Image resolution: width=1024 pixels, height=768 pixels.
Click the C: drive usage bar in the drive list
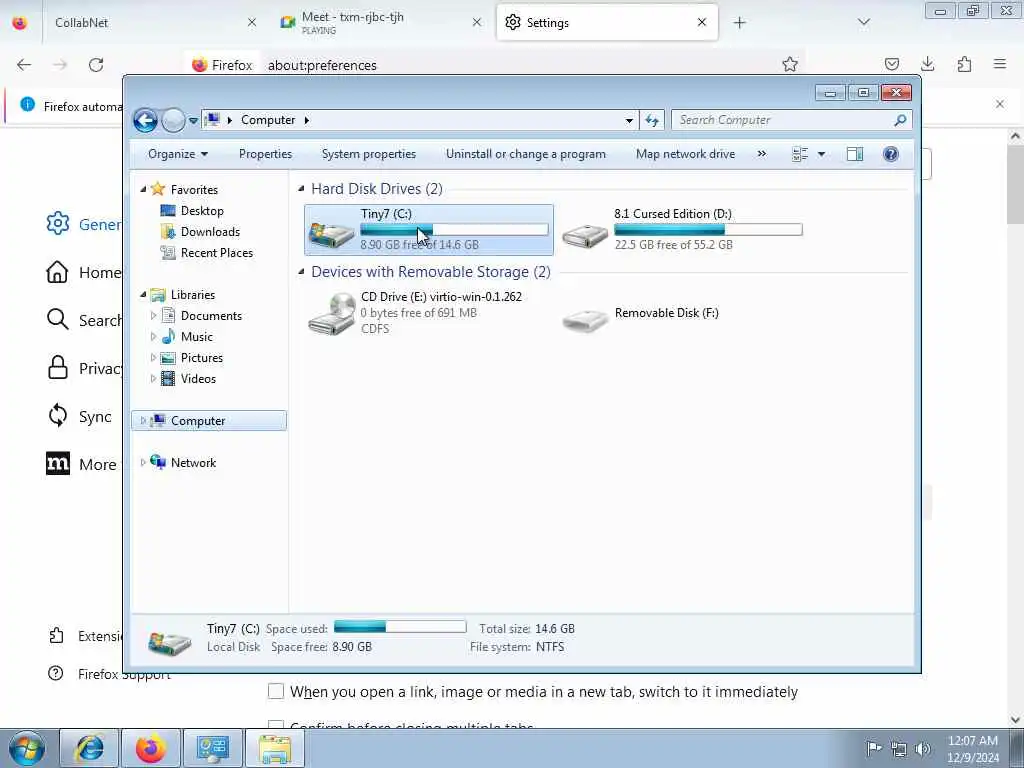tap(454, 229)
